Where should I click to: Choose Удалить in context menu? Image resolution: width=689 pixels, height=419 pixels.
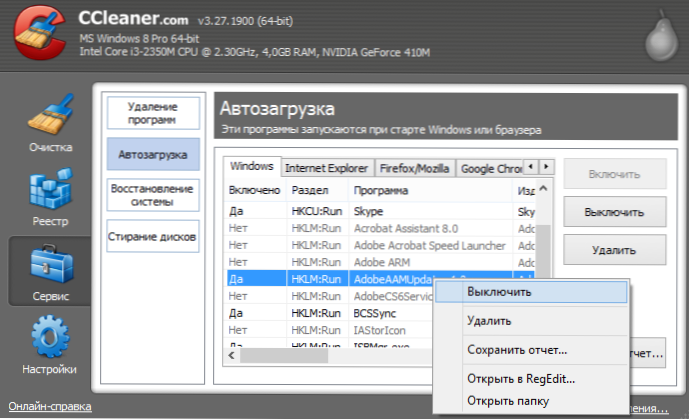531,321
